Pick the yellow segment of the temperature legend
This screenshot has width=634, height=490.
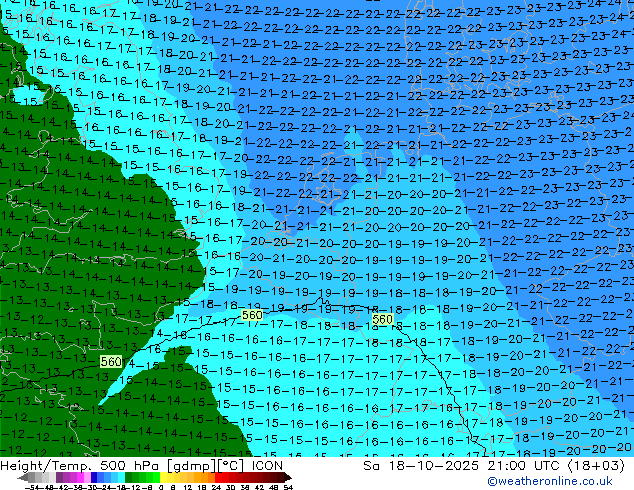pos(163,477)
